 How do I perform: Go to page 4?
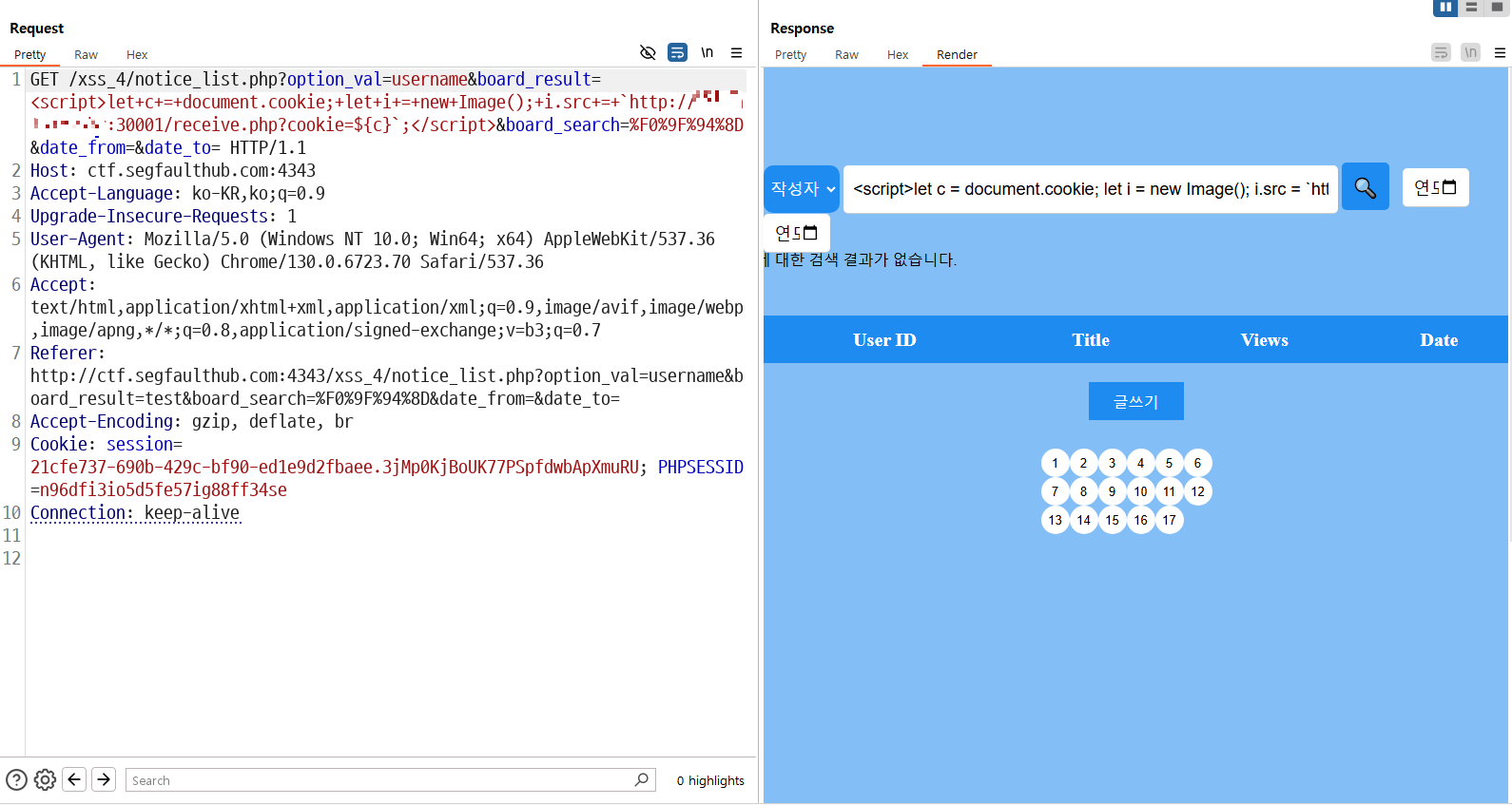point(1141,463)
